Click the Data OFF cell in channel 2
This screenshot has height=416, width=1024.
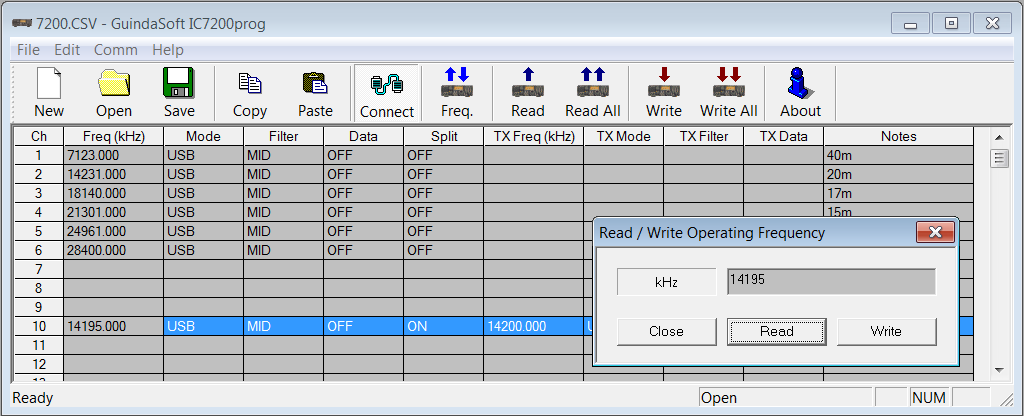pyautogui.click(x=364, y=174)
